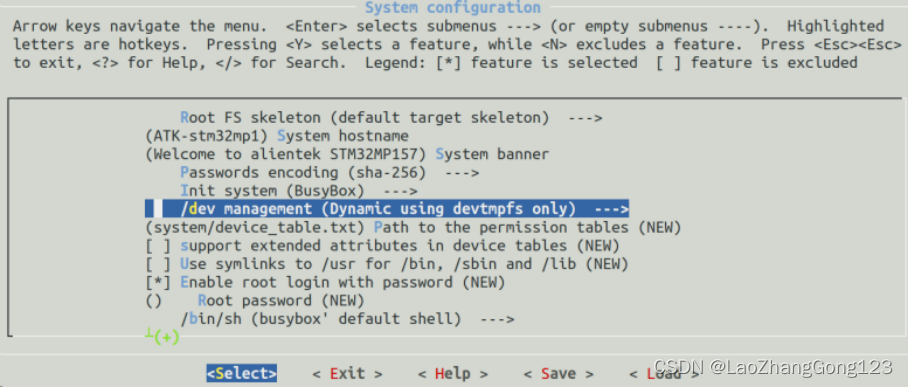Open the Init system (BusyBox) submenu

coord(299,191)
